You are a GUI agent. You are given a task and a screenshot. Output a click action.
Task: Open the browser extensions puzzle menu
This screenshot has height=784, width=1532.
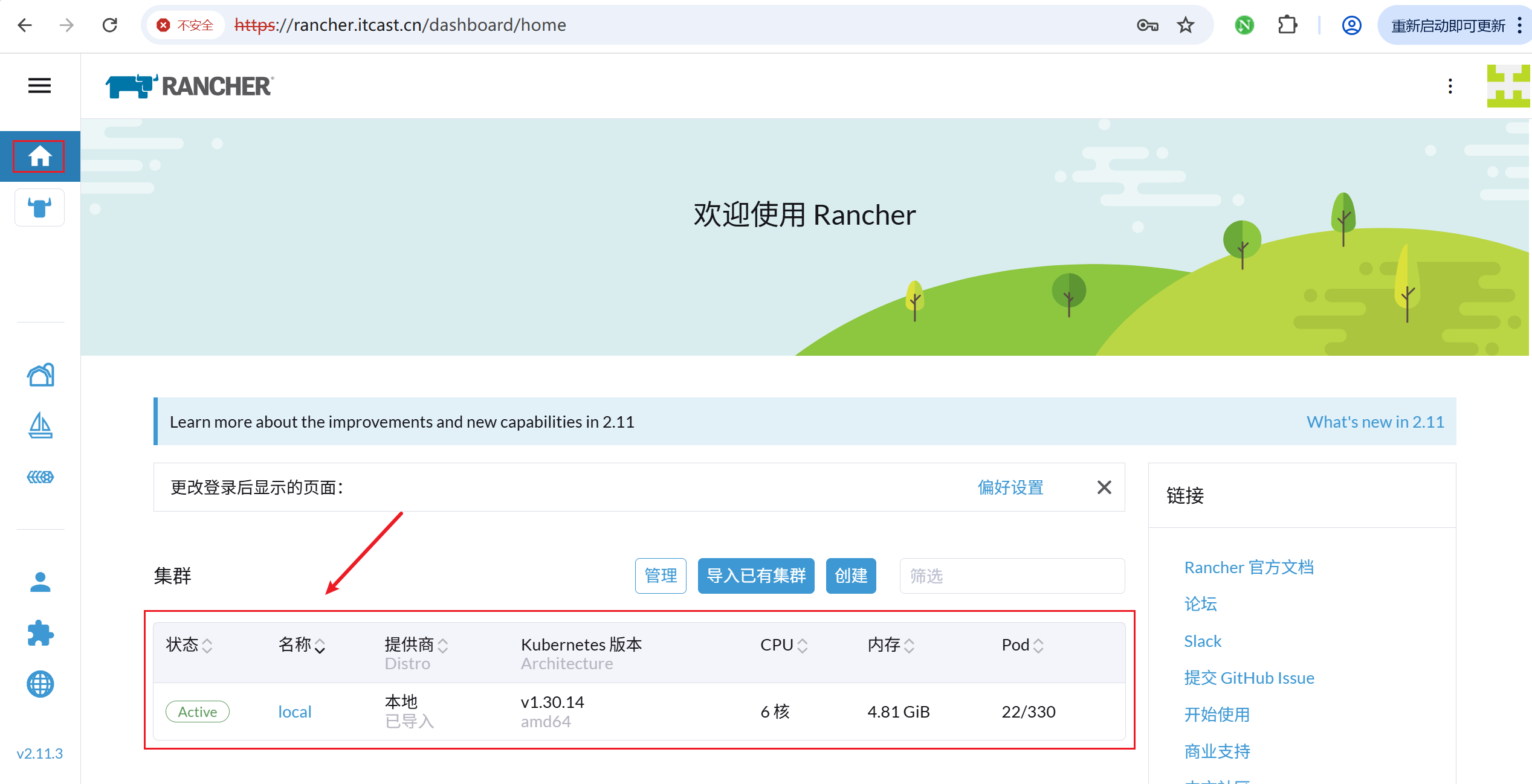1288,25
